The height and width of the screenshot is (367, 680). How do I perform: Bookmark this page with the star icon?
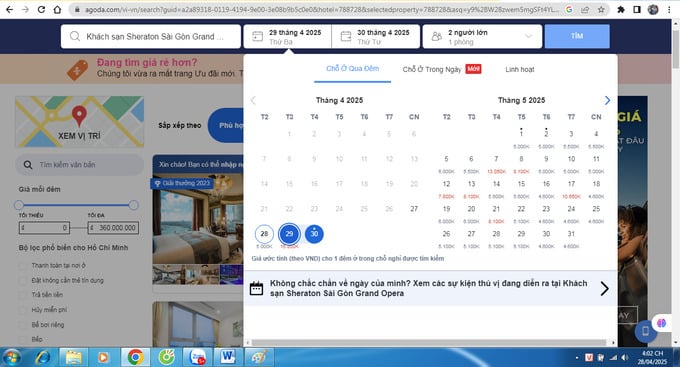tap(601, 9)
